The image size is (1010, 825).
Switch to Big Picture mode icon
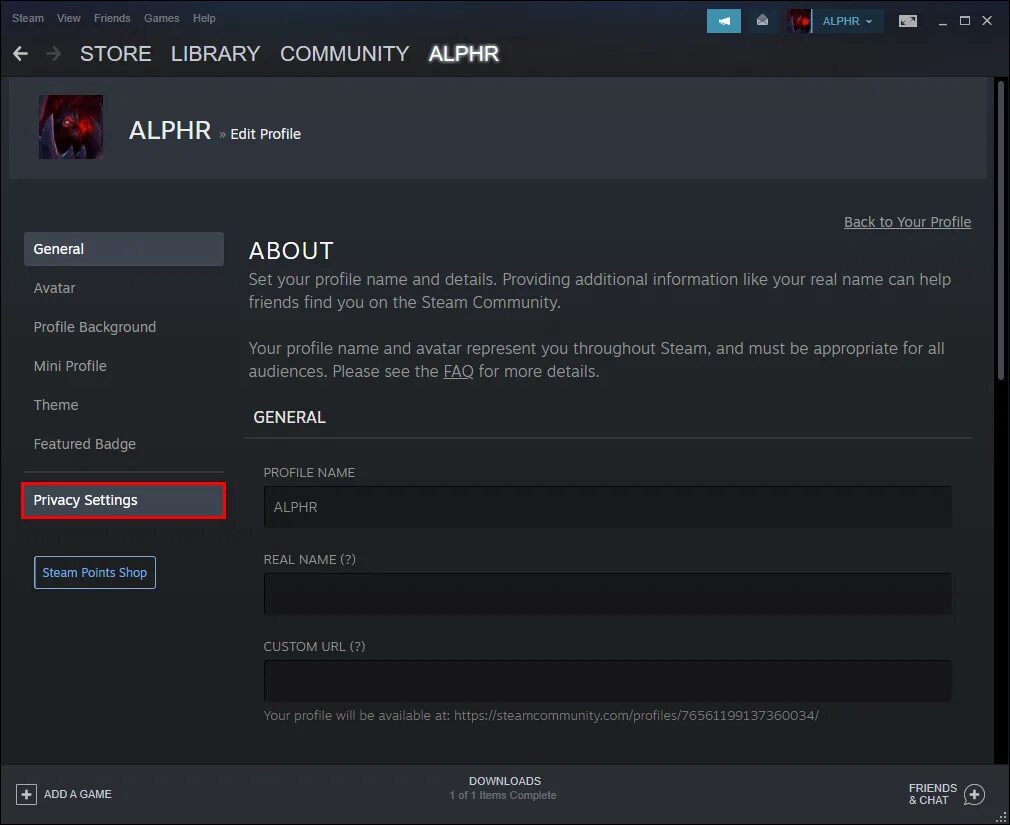[908, 21]
